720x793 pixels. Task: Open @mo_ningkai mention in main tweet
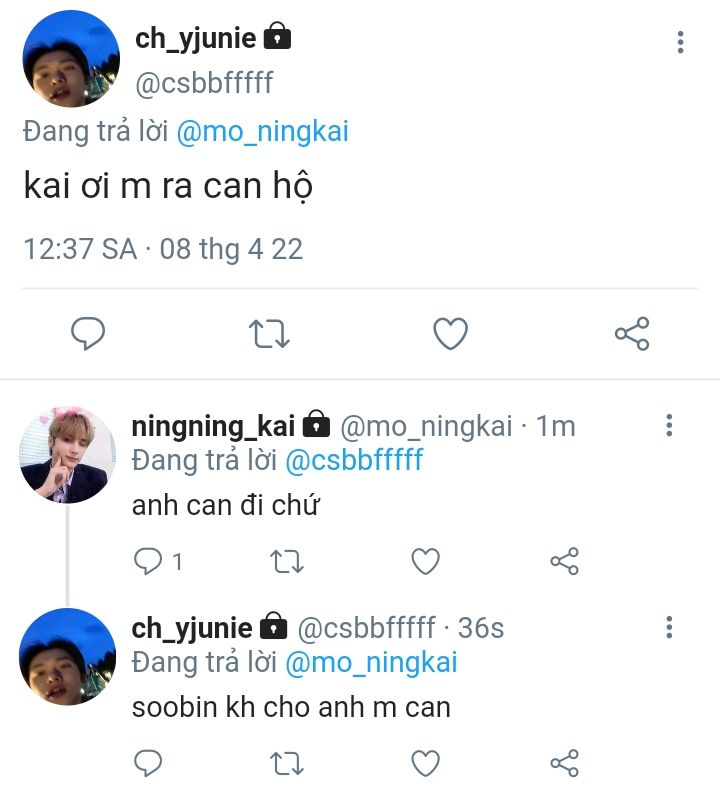pyautogui.click(x=262, y=132)
